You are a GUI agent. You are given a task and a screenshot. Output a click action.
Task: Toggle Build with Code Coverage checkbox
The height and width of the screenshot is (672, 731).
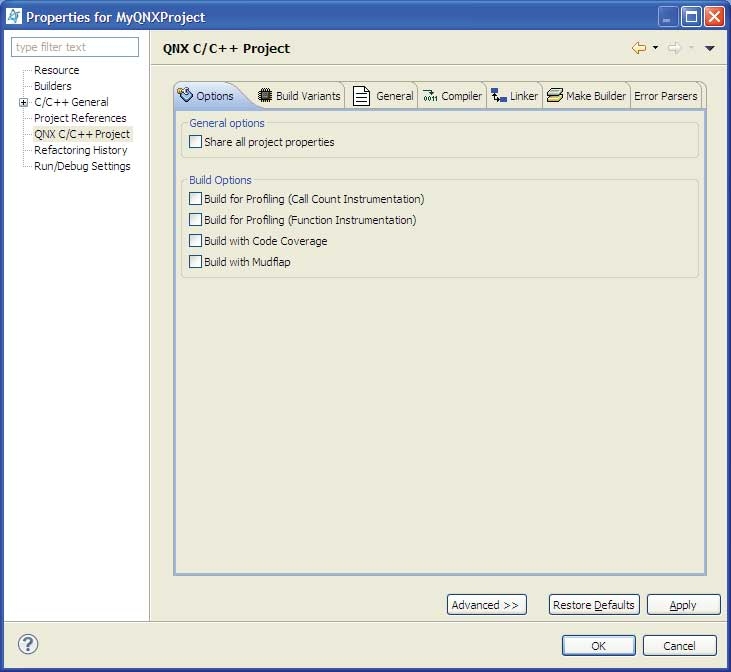(195, 241)
